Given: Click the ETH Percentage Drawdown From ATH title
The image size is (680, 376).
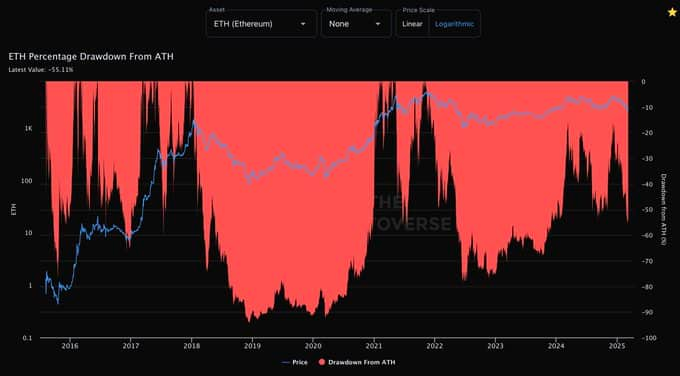Looking at the screenshot, I should coord(91,57).
